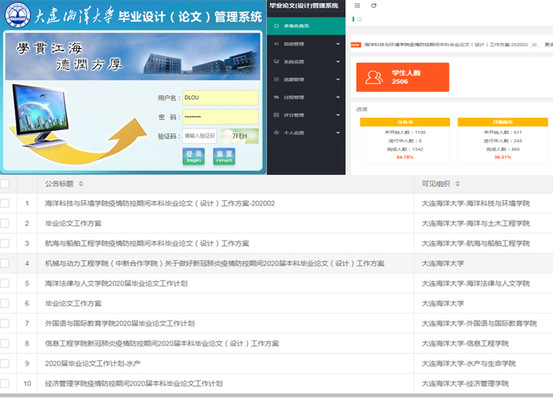The height and width of the screenshot is (399, 553).
Task: Open 海洋法律与人文学院2020届毕业论文工作计划
Action: click(116, 283)
